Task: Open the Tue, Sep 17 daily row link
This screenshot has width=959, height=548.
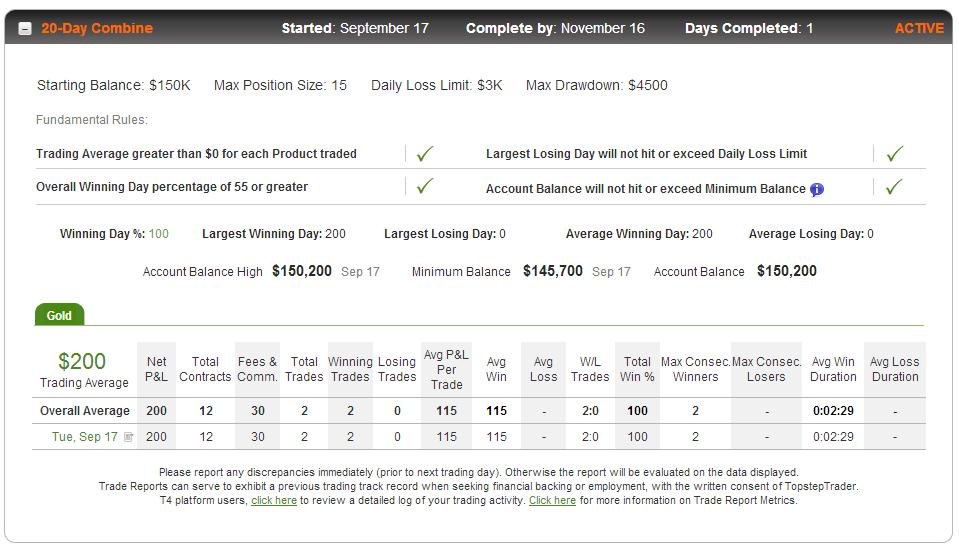Action: pos(84,437)
